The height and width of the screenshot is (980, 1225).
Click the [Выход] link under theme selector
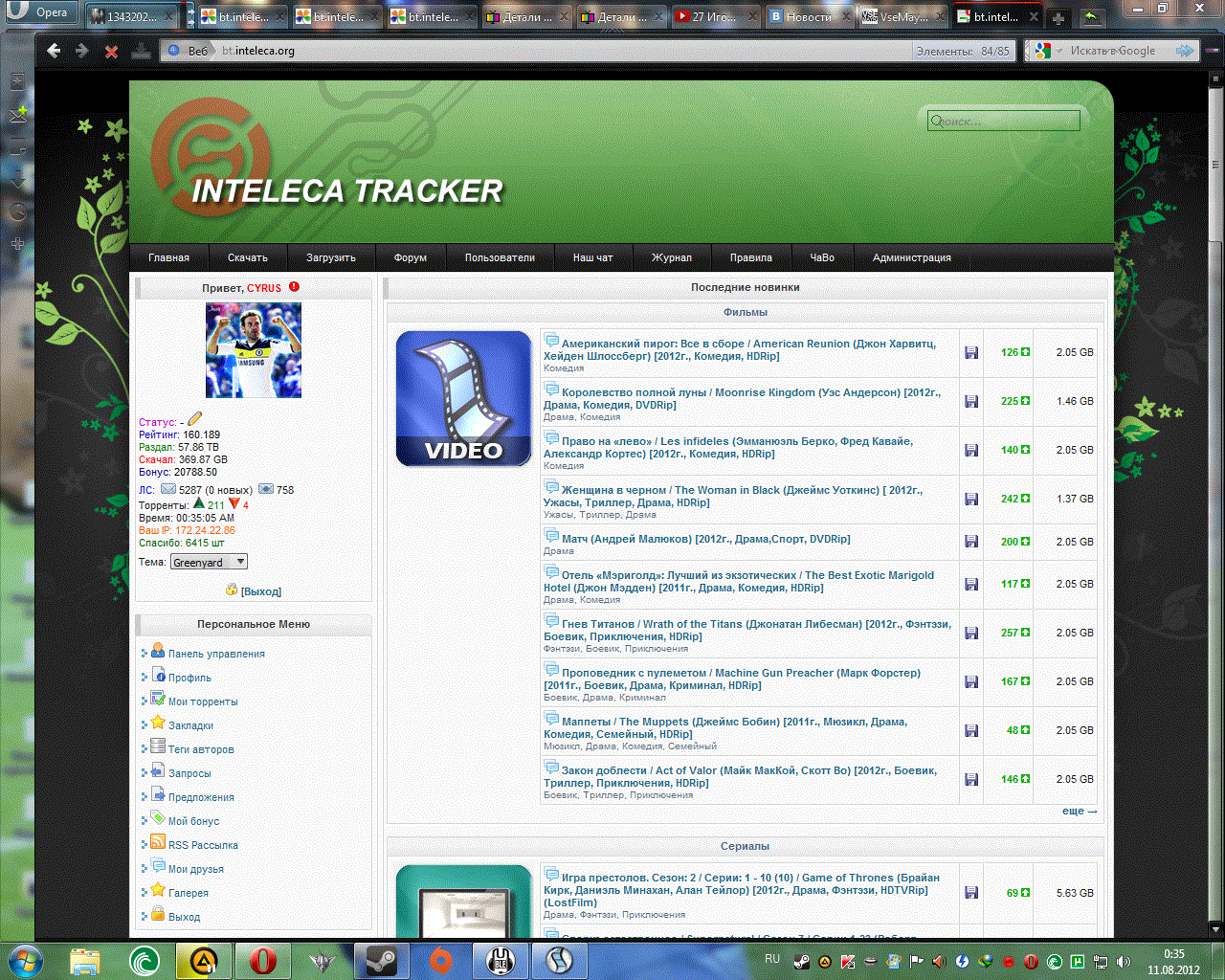(260, 591)
